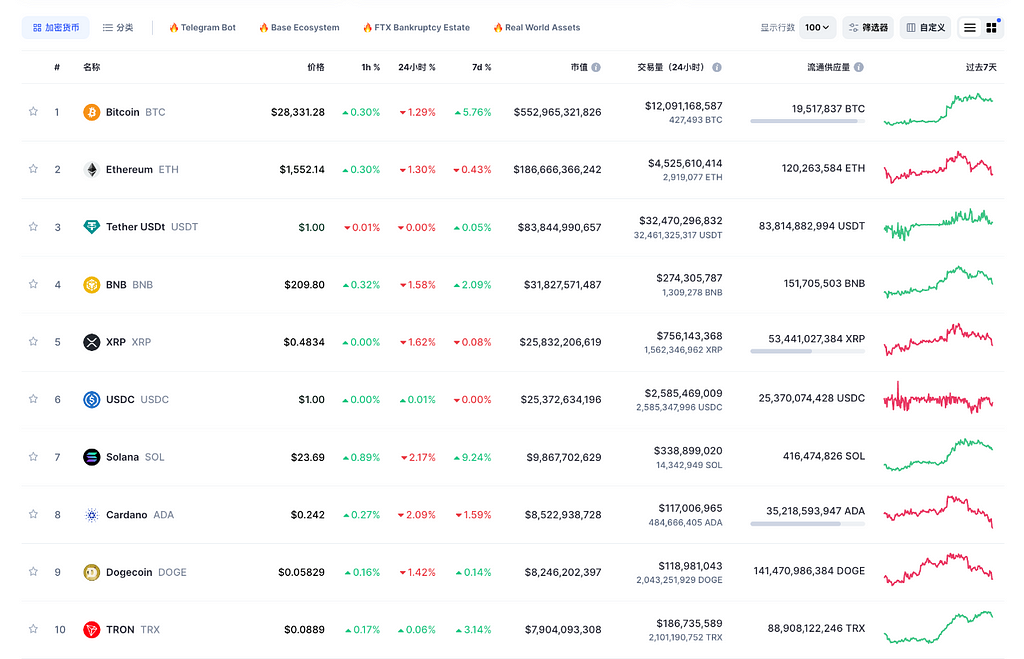Screen dimensions: 1024x659
Task: Open the FTX Bankruptcy Estate category
Action: click(x=417, y=27)
